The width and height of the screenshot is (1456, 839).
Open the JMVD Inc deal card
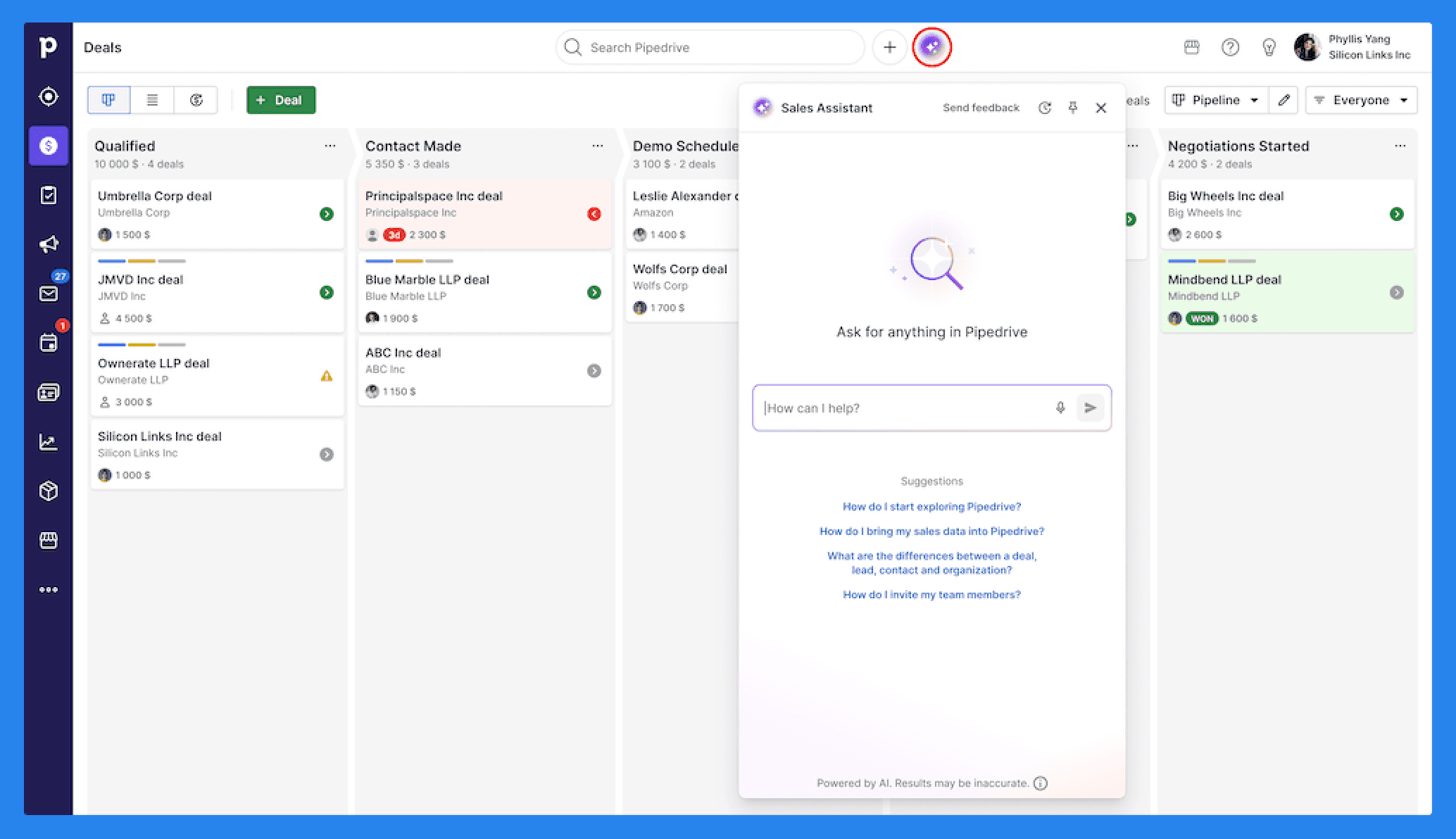[217, 293]
